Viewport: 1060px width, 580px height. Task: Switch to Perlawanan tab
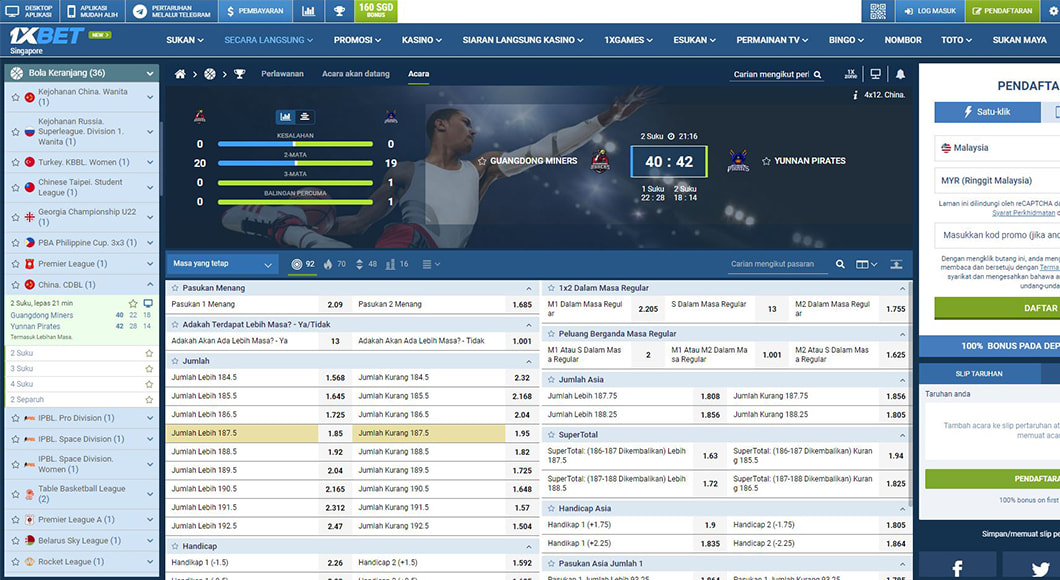pyautogui.click(x=282, y=74)
